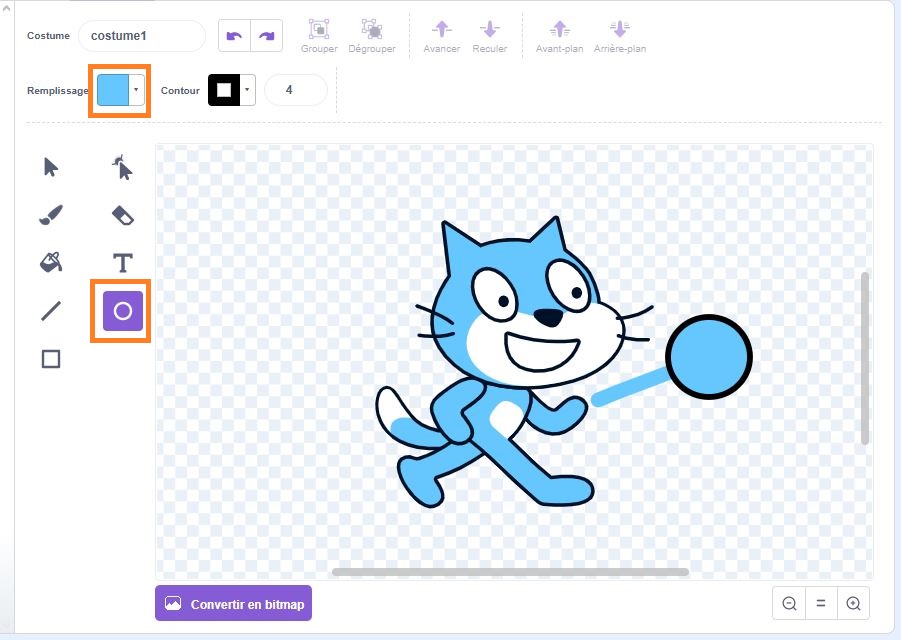Image resolution: width=901 pixels, height=640 pixels.
Task: Zoom out of the canvas
Action: click(x=790, y=603)
